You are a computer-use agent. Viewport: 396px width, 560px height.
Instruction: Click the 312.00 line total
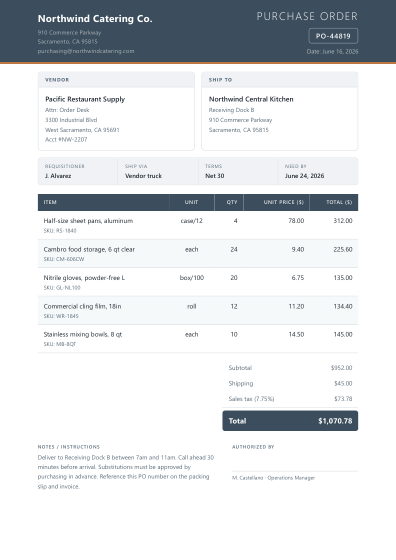(343, 221)
